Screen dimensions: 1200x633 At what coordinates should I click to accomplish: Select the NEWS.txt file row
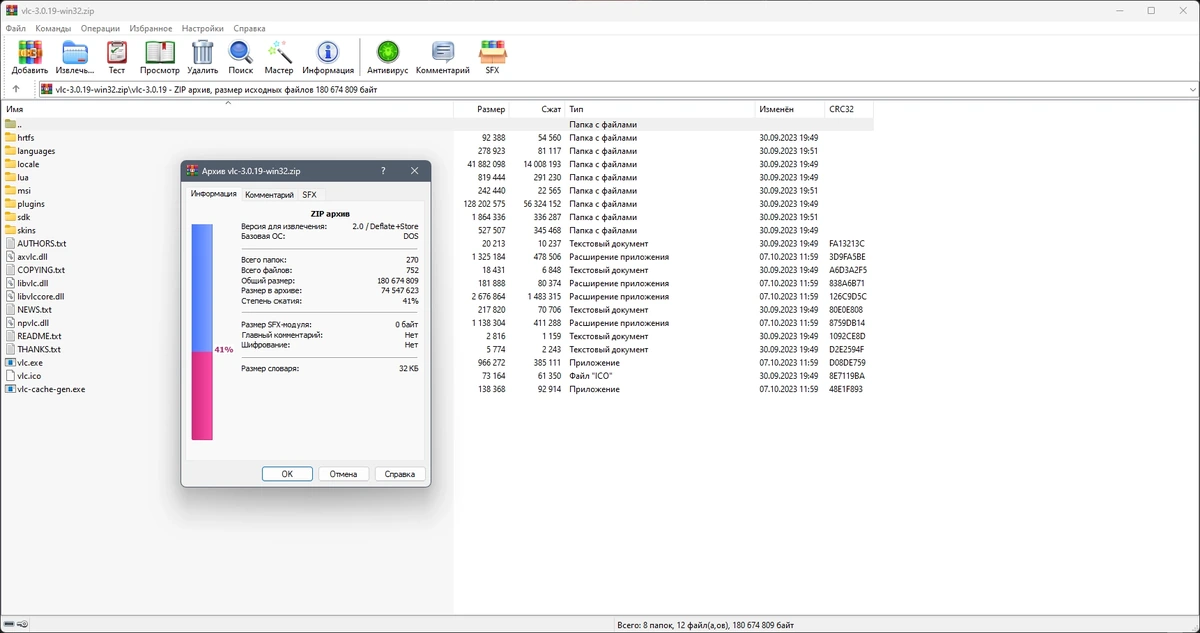click(x=437, y=310)
